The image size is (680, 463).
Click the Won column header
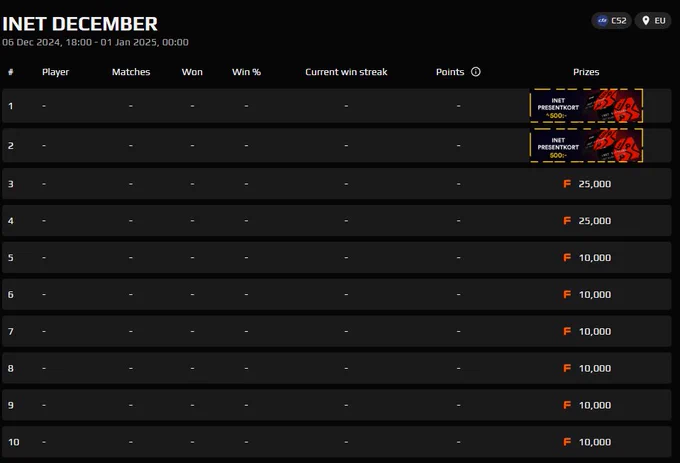(x=192, y=72)
